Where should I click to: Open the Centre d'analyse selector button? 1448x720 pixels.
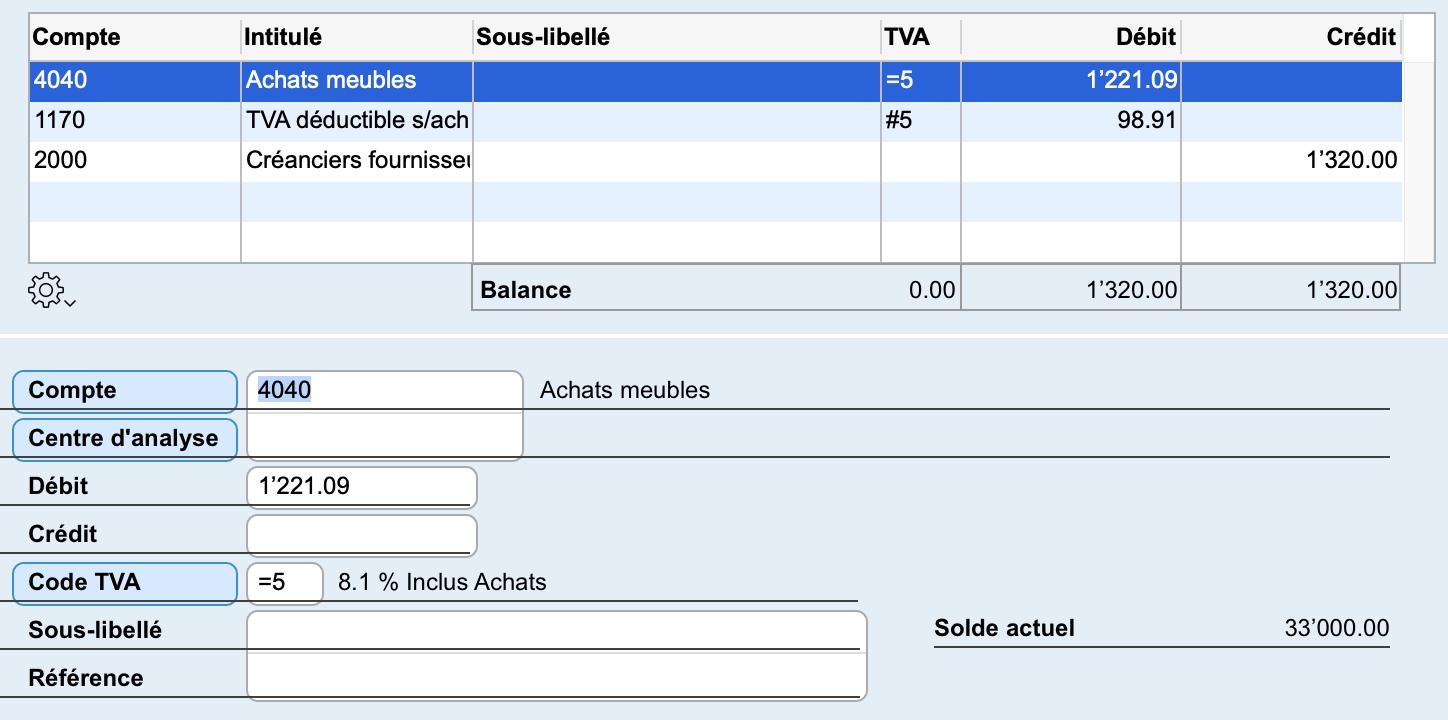[x=125, y=439]
